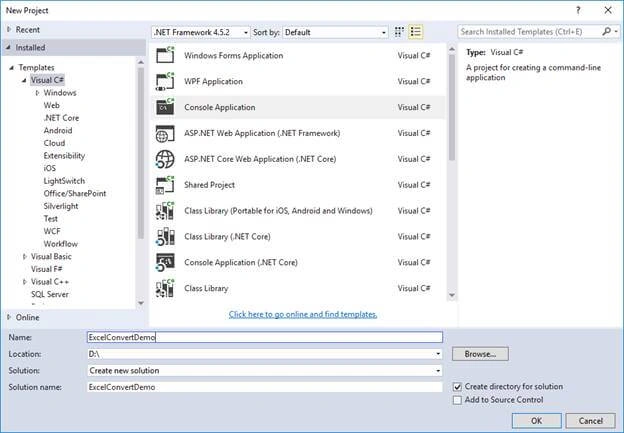This screenshot has height=433, width=624.
Task: Select Visual F# category
Action: point(47,269)
